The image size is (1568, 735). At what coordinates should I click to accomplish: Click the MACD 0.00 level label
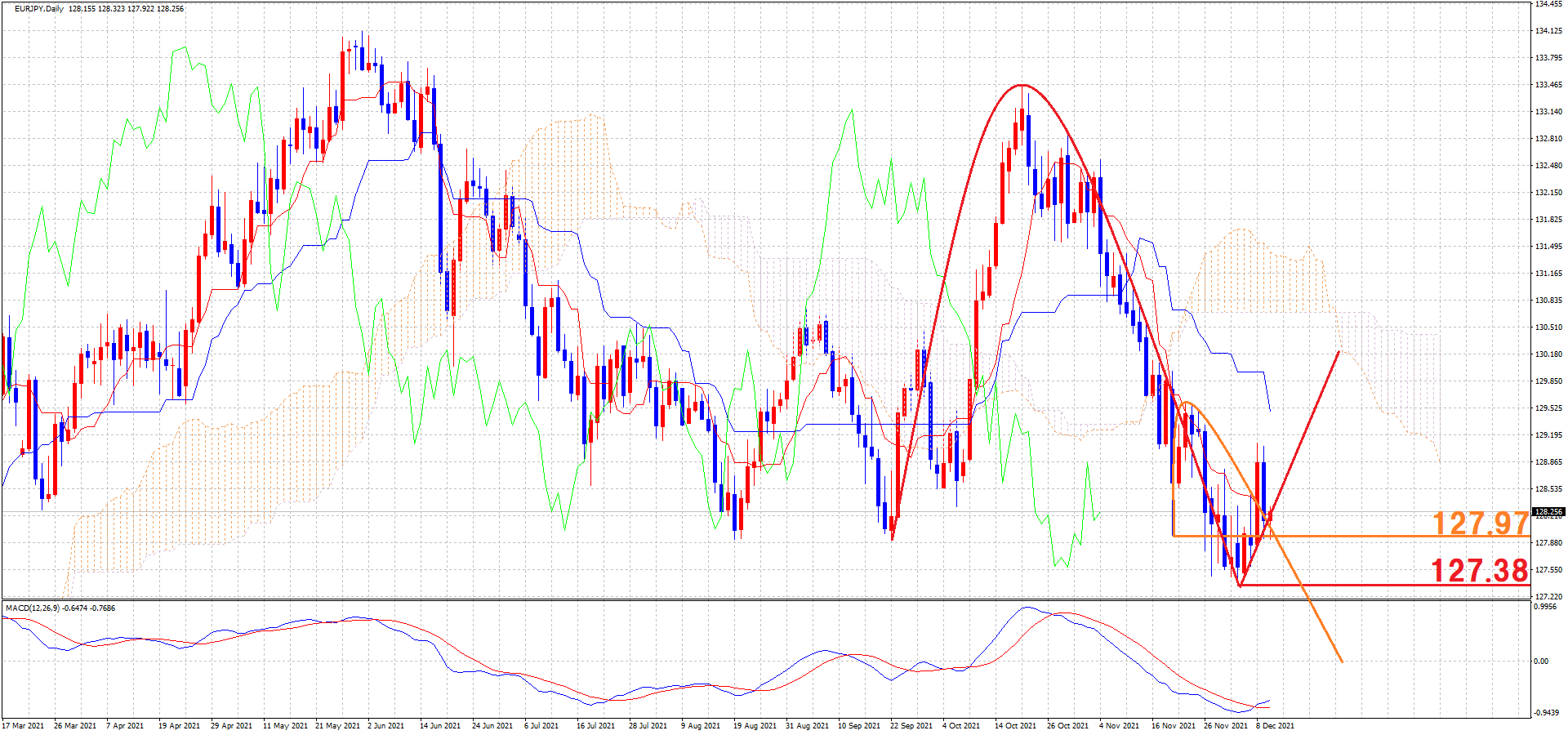[x=1541, y=661]
